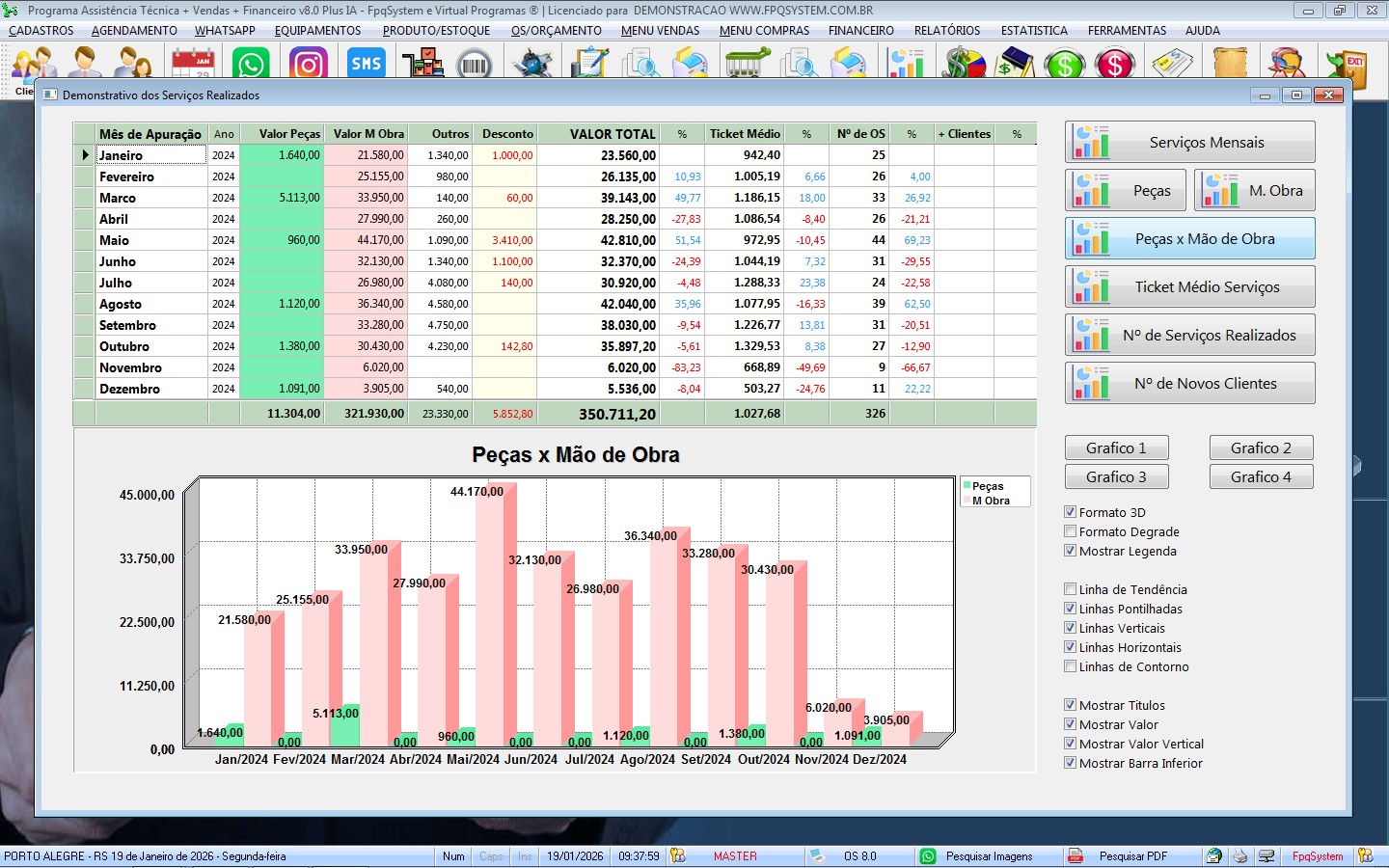Select the Janeiro month cell in the table
1389x868 pixels.
pos(150,155)
